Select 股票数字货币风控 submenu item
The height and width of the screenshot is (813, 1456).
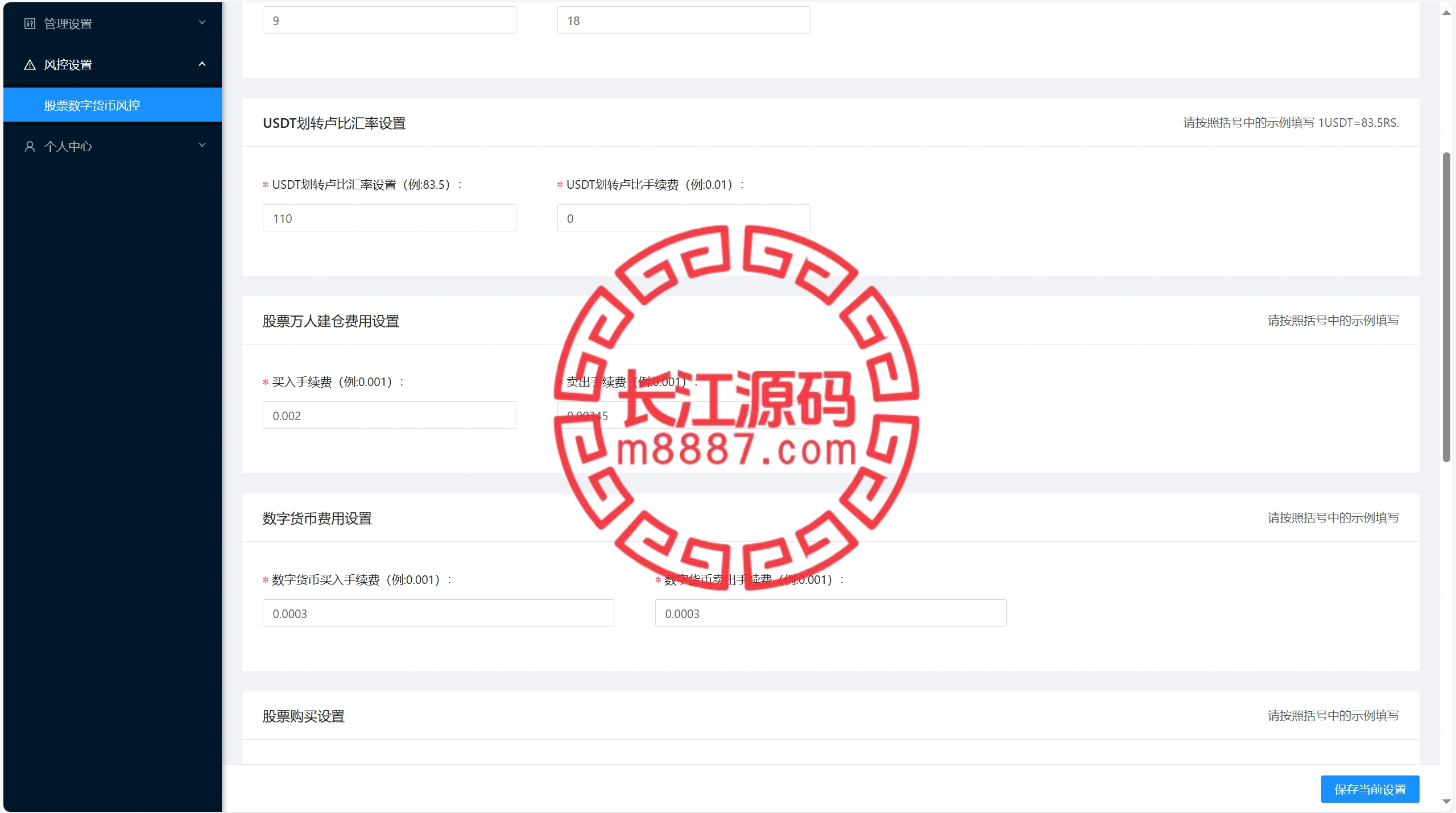click(x=113, y=105)
